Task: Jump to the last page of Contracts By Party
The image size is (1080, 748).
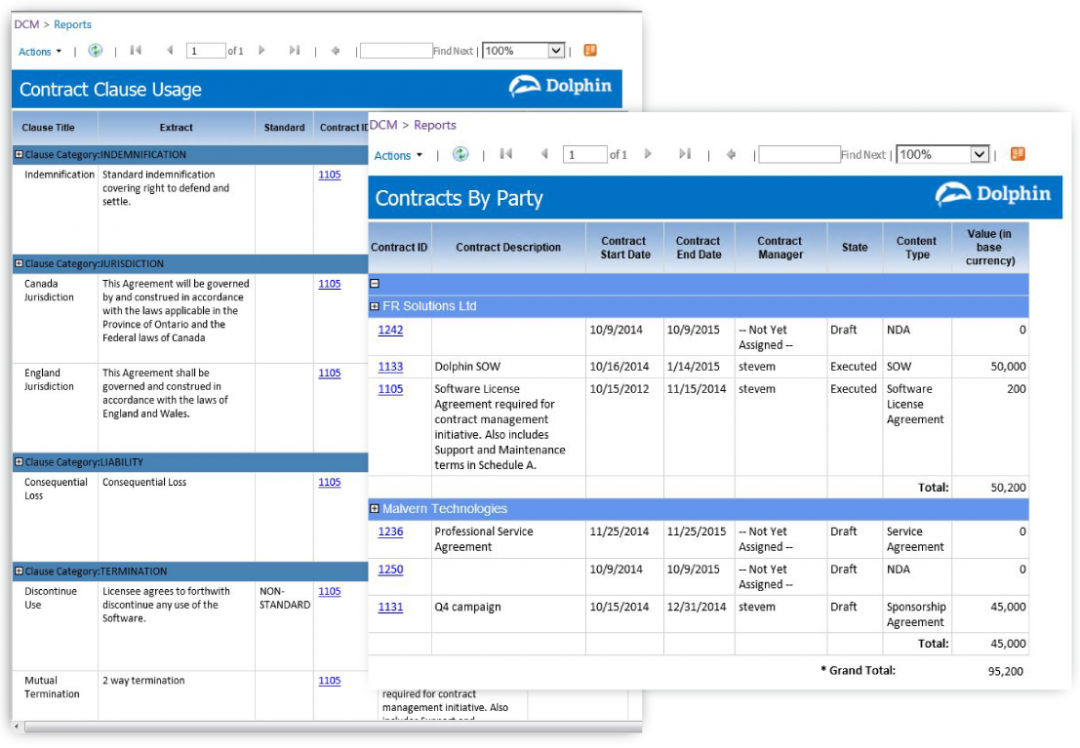Action: [x=686, y=154]
